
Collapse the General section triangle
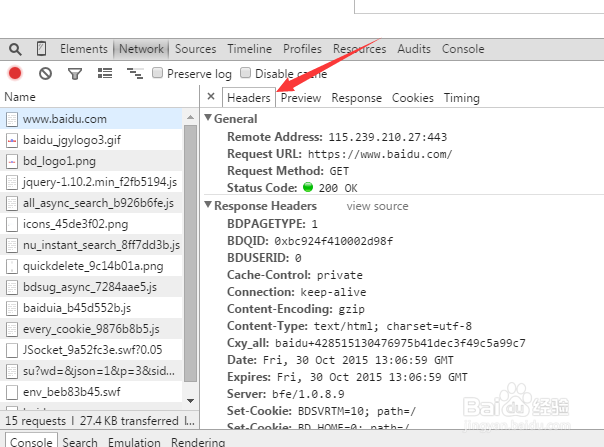click(x=208, y=118)
